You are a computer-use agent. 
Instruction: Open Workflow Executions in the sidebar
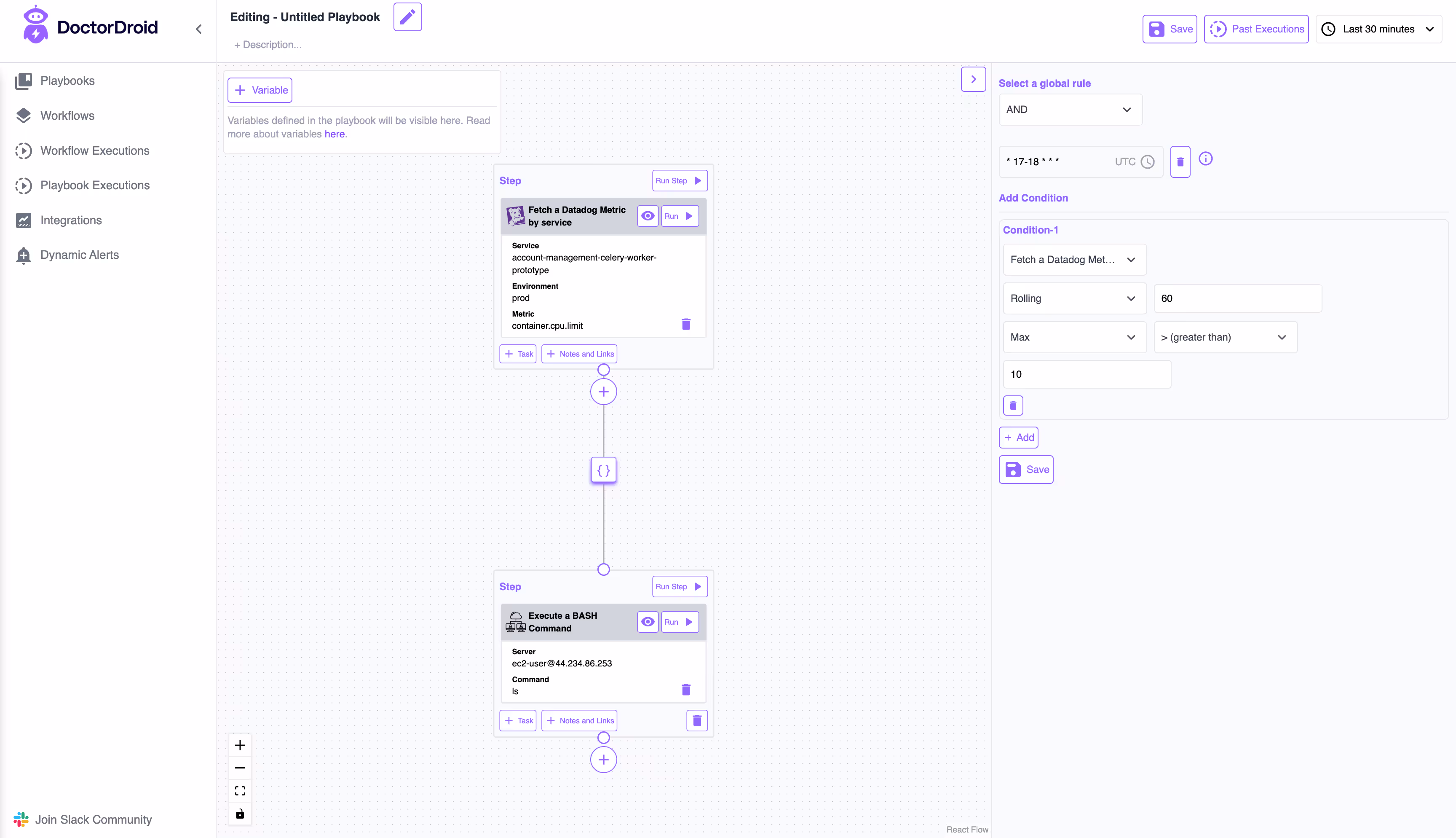[82, 151]
